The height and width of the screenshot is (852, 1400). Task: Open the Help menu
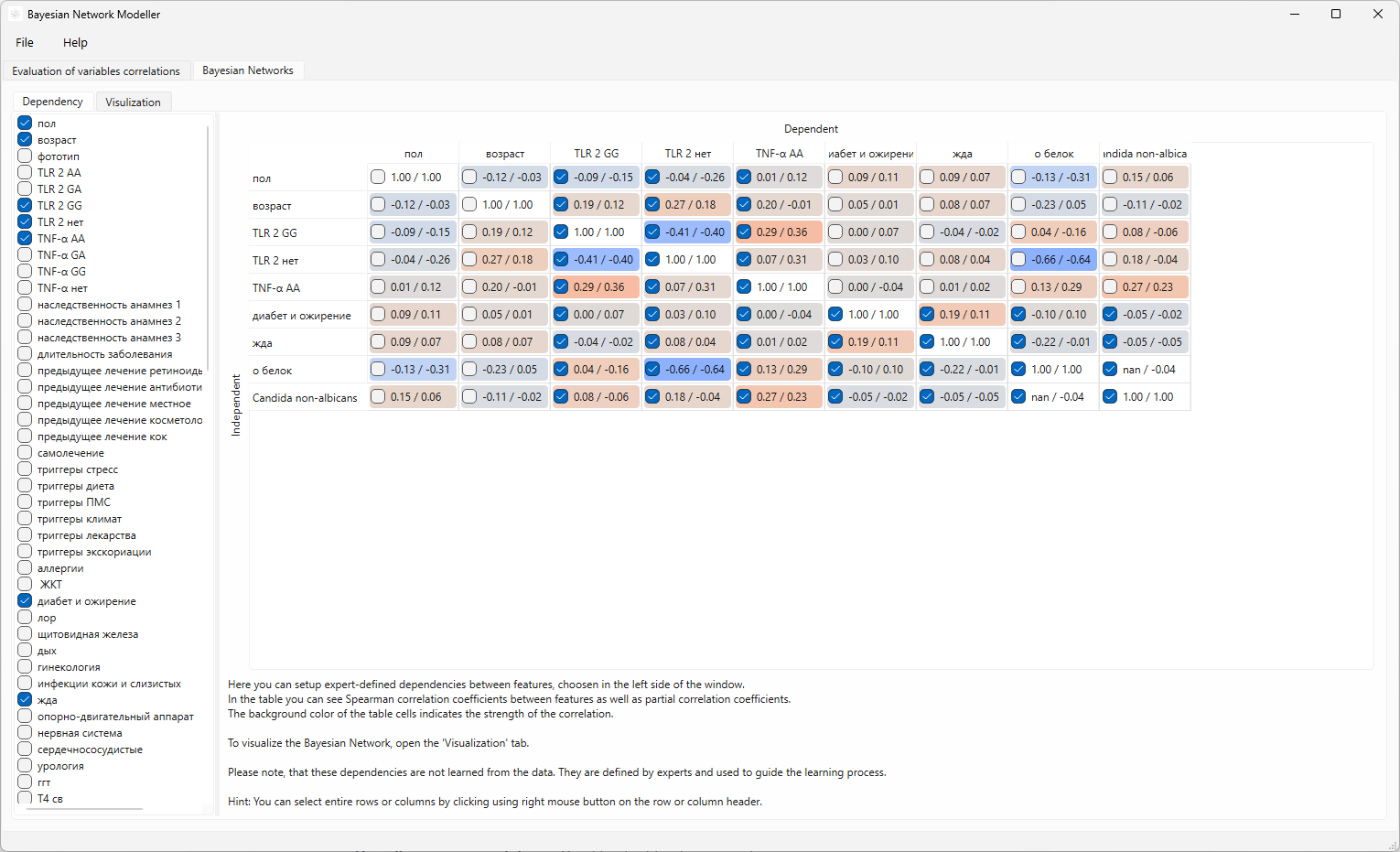pyautogui.click(x=75, y=42)
